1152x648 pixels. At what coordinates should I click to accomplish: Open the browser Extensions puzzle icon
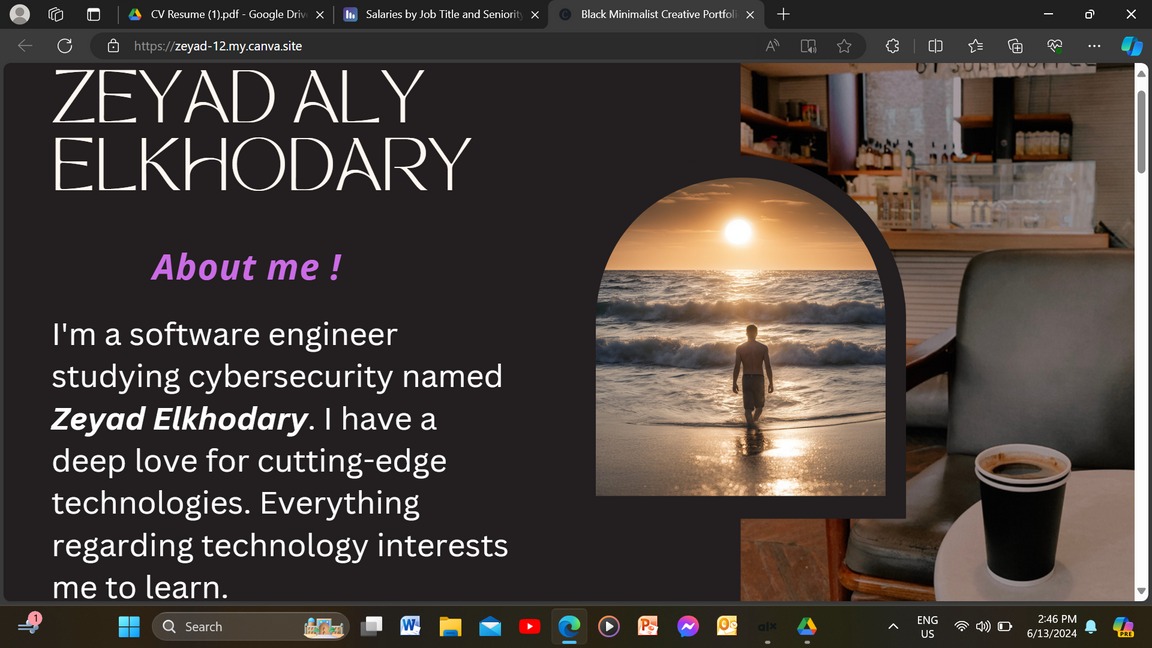point(893,46)
